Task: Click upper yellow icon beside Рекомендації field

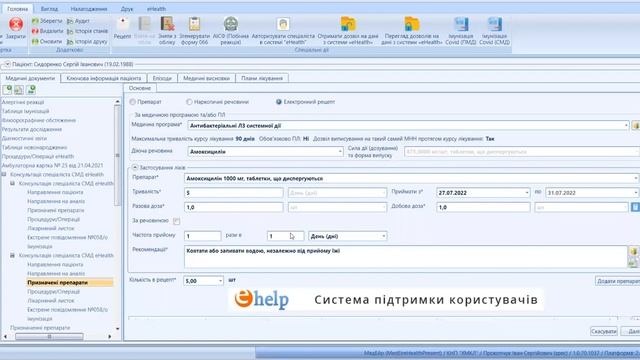Action: coord(633,251)
